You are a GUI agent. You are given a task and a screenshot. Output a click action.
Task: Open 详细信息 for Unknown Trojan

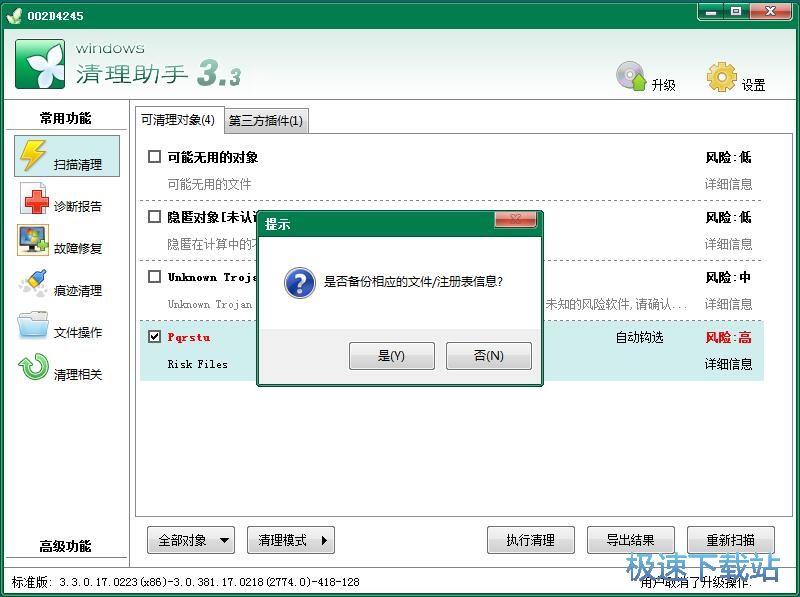coord(728,304)
